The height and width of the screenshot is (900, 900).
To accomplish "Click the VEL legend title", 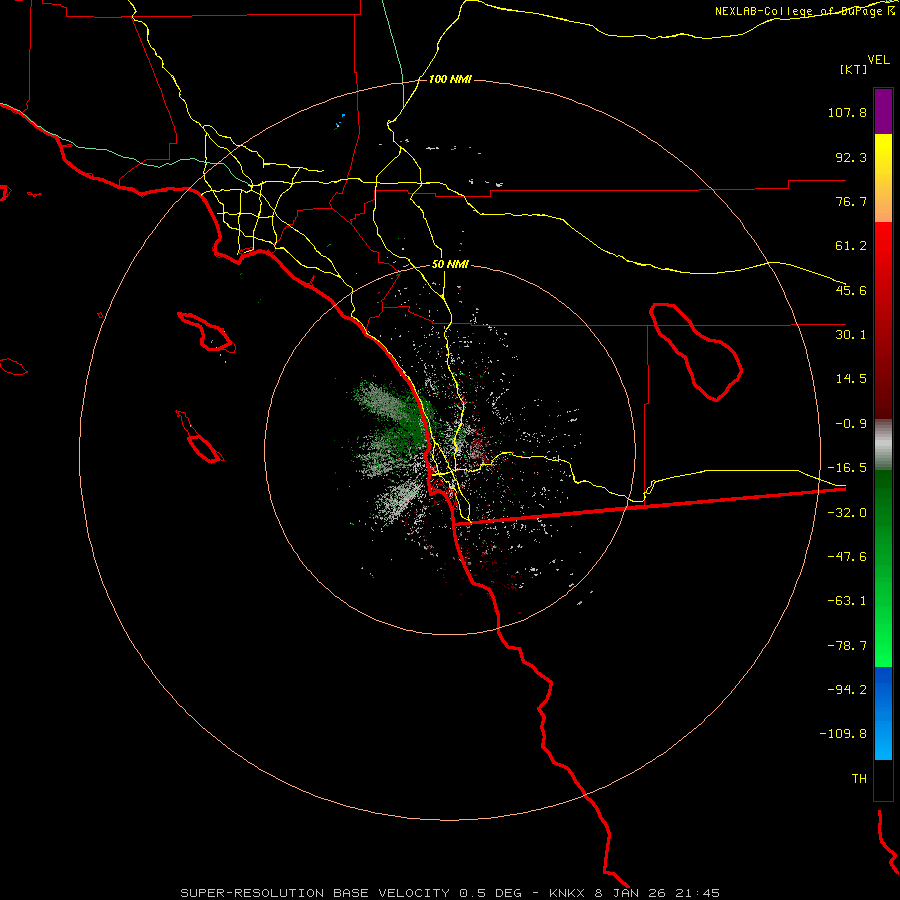I will click(878, 60).
